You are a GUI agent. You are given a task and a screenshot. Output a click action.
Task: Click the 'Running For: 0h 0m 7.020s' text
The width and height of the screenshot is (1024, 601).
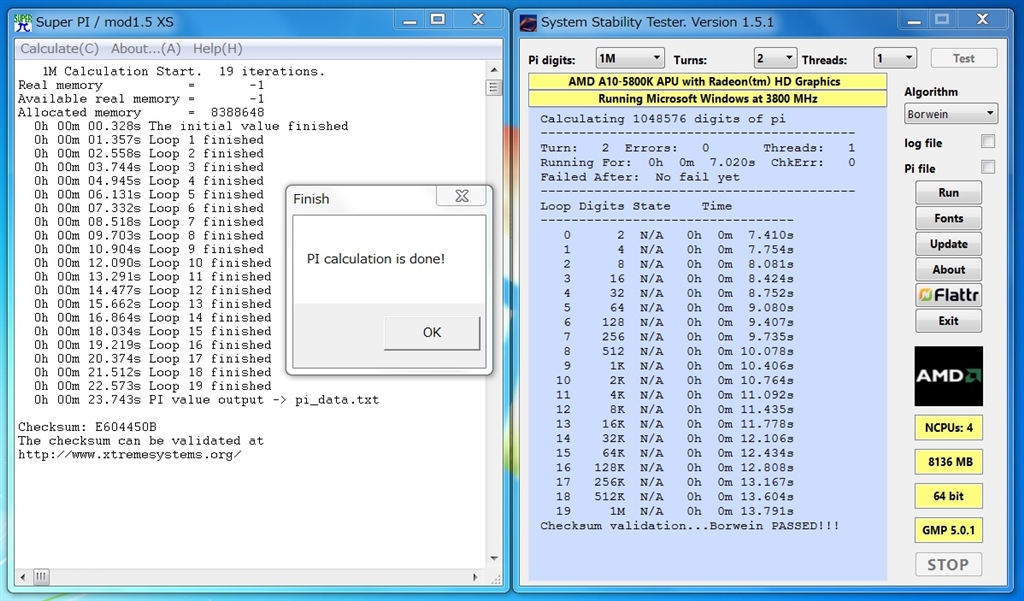click(x=647, y=163)
